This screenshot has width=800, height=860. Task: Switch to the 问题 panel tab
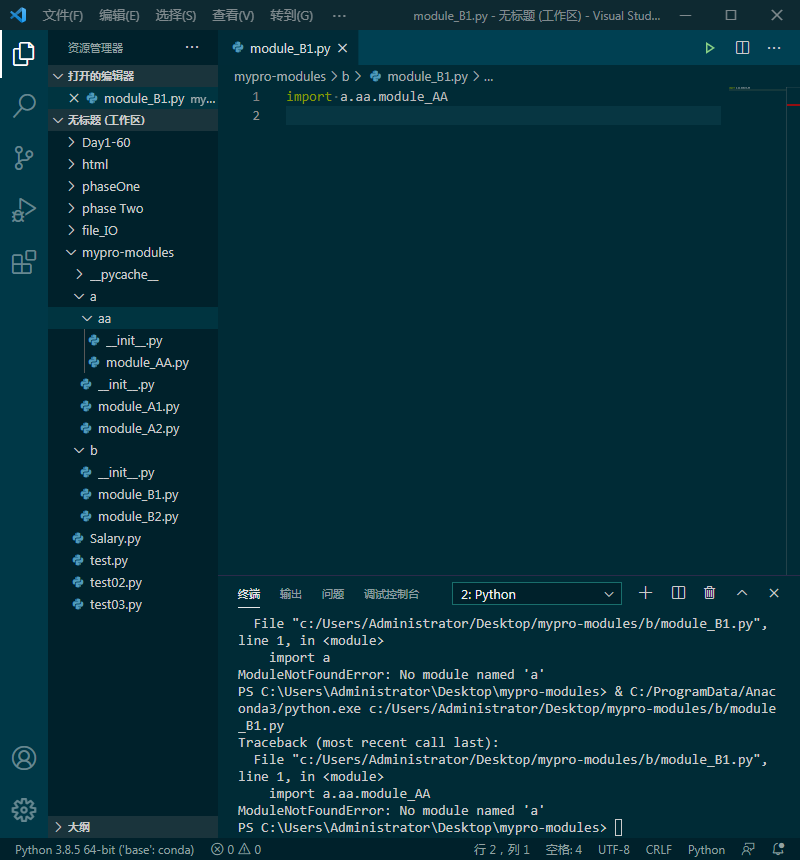pos(333,594)
